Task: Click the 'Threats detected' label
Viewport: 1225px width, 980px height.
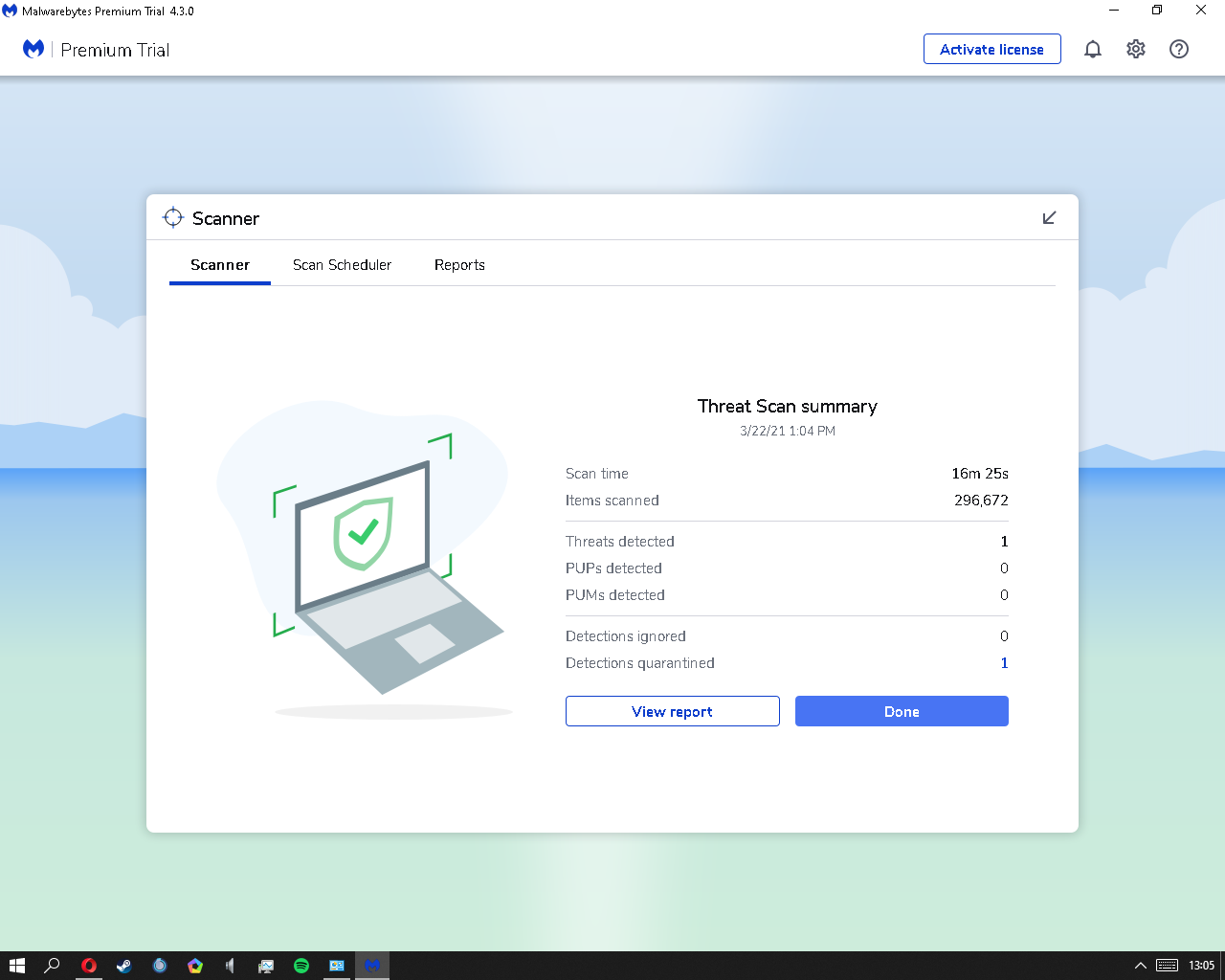Action: tap(620, 542)
